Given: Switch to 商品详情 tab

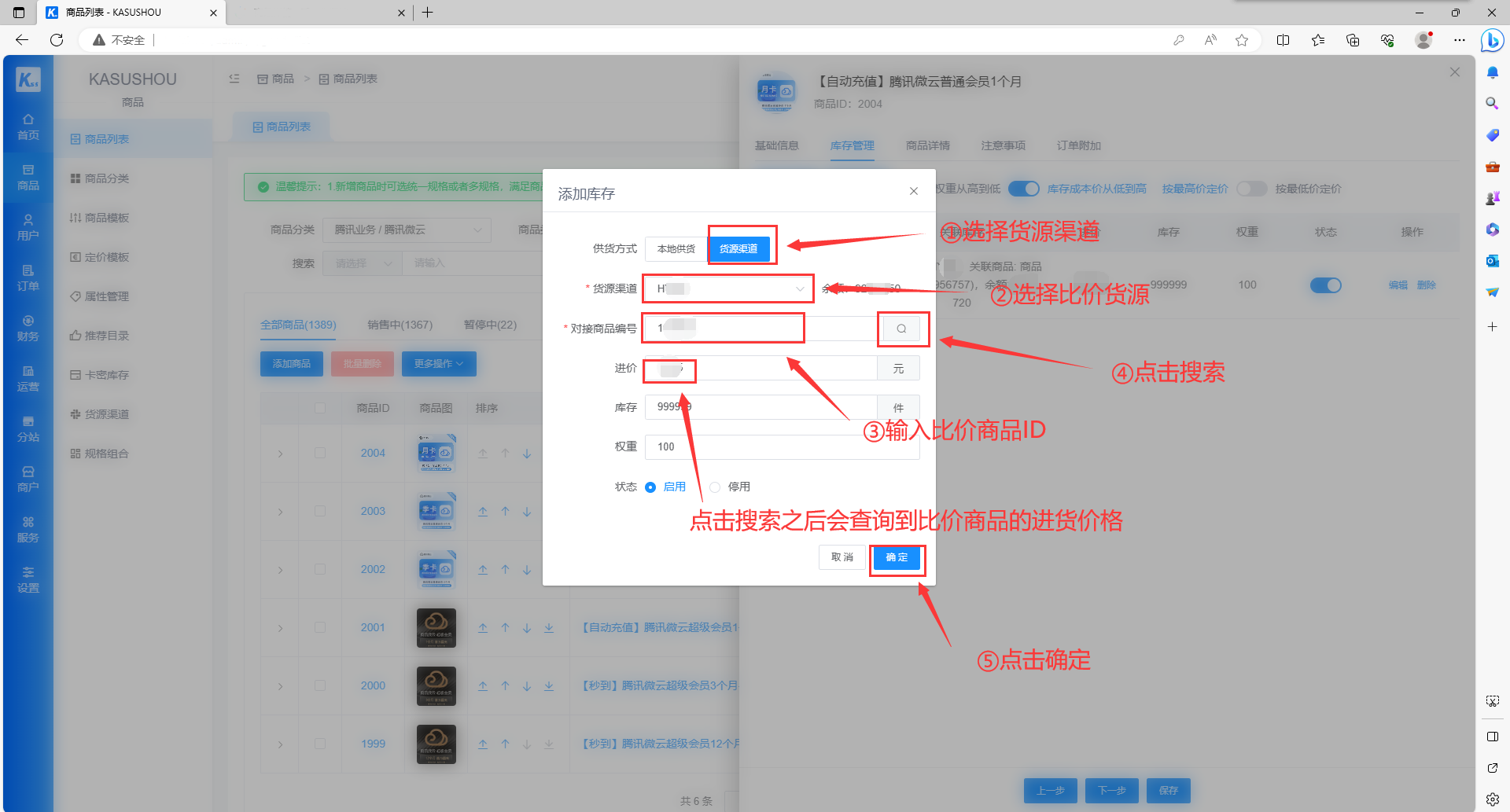Looking at the screenshot, I should click(x=928, y=145).
